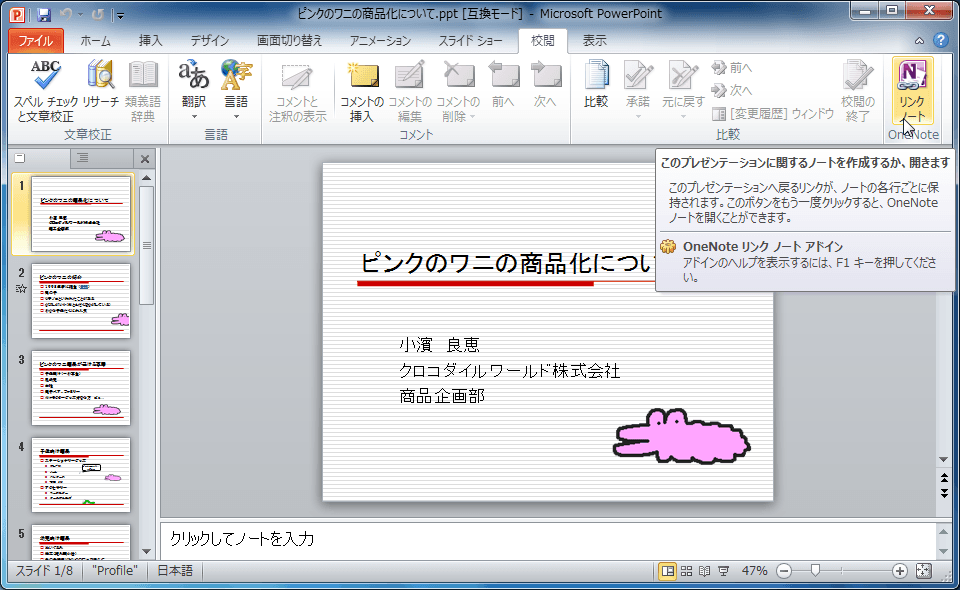
Task: Click Previous change (前へ) in Compare group
Action: 732,67
